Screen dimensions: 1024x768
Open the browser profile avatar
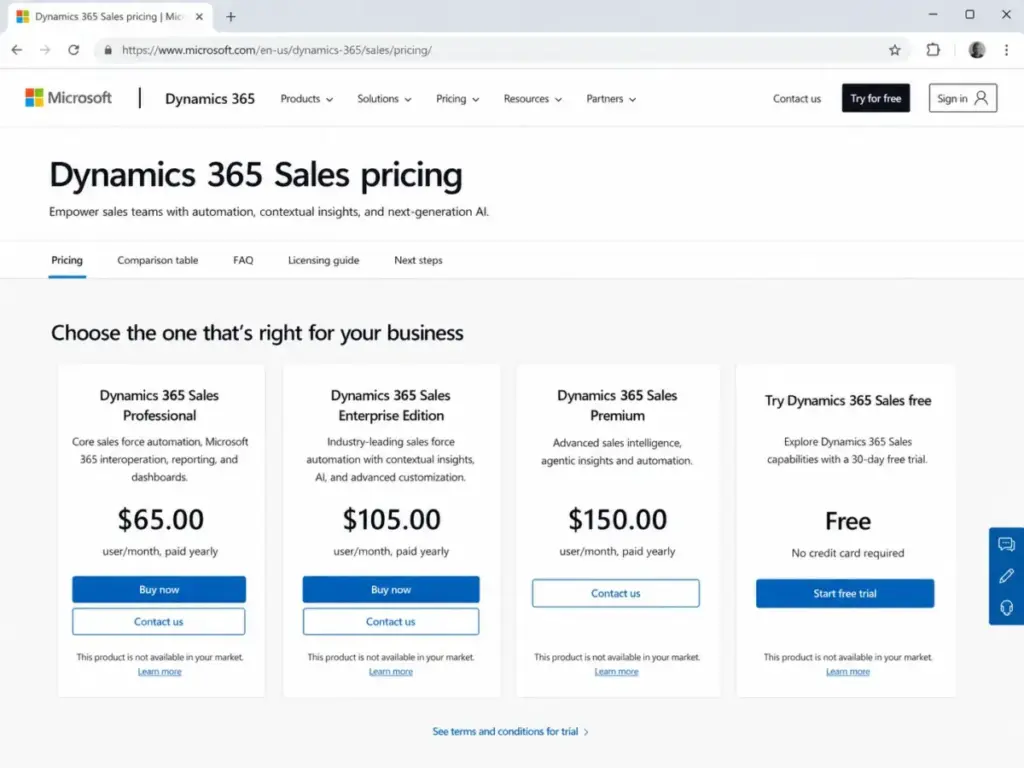coord(977,50)
